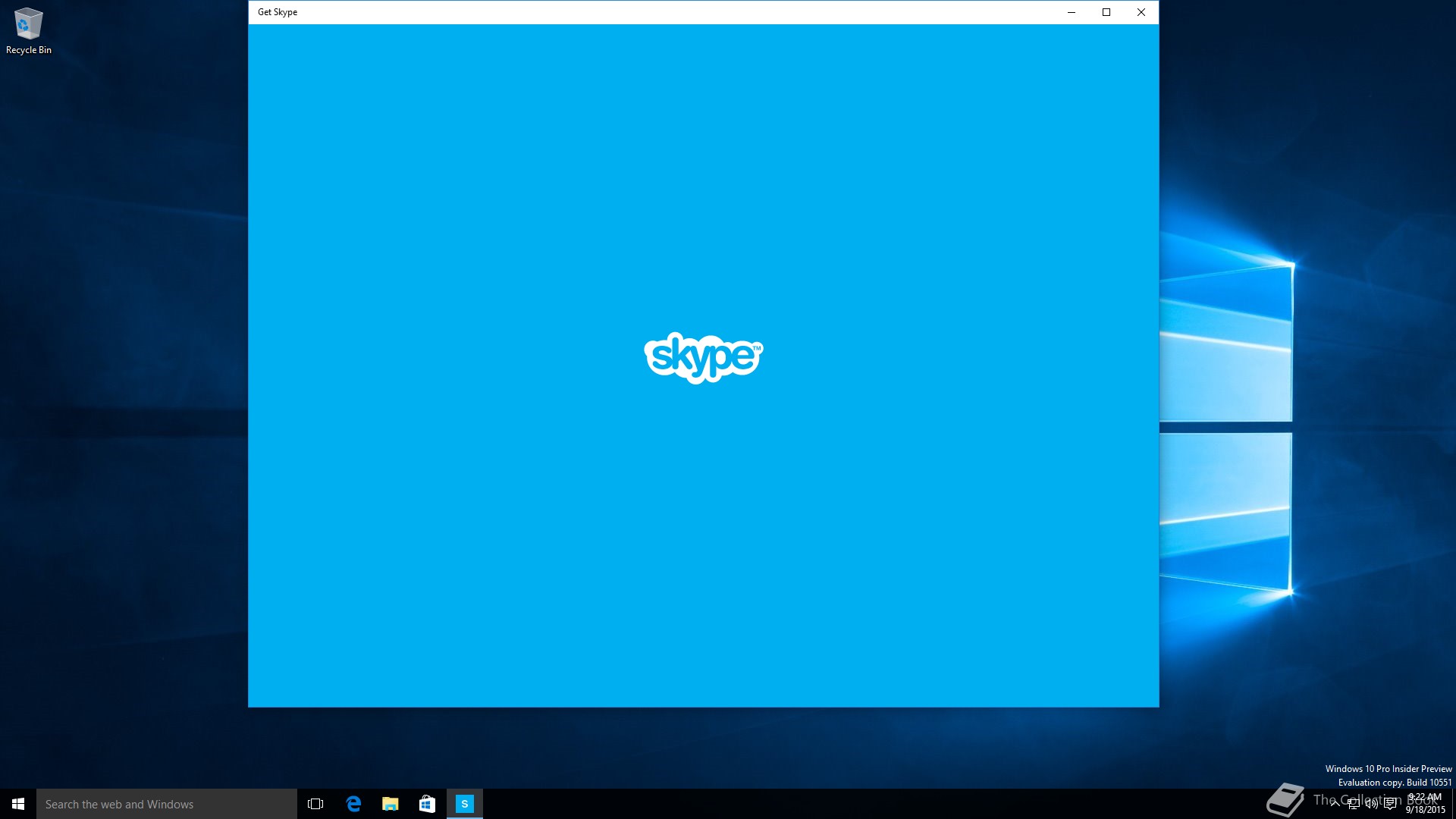This screenshot has width=1456, height=819.
Task: Expand hidden system tray icons
Action: (x=1335, y=804)
